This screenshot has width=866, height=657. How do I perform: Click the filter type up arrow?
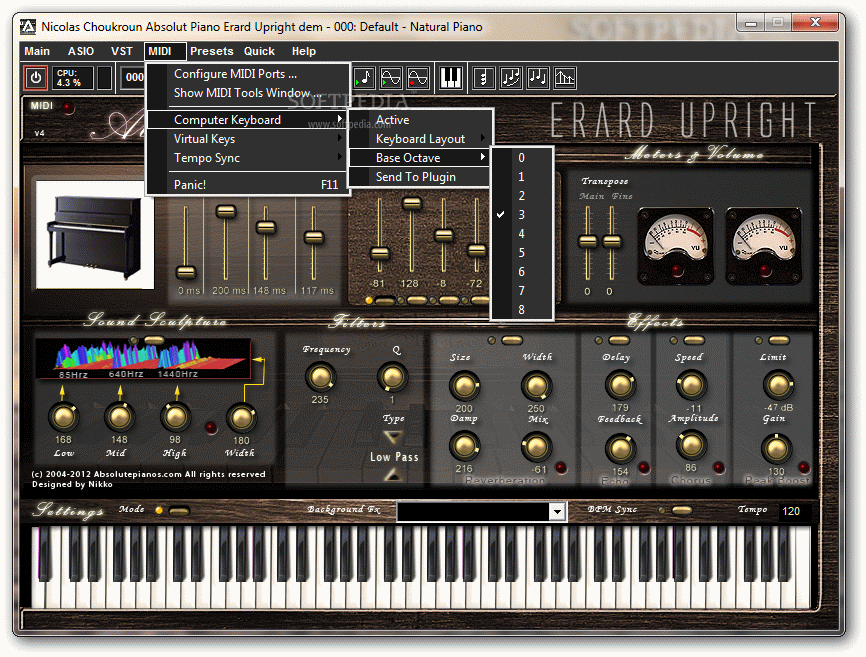393,475
